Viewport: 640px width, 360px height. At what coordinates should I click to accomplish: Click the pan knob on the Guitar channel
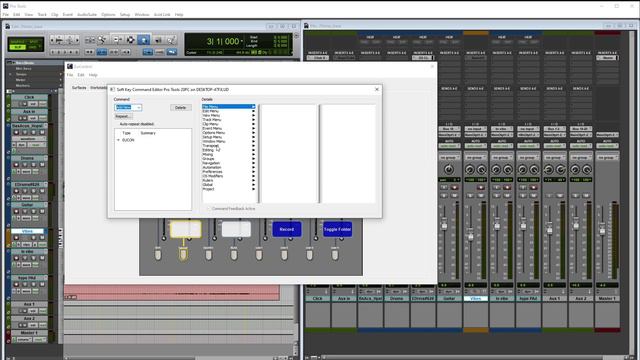point(449,169)
